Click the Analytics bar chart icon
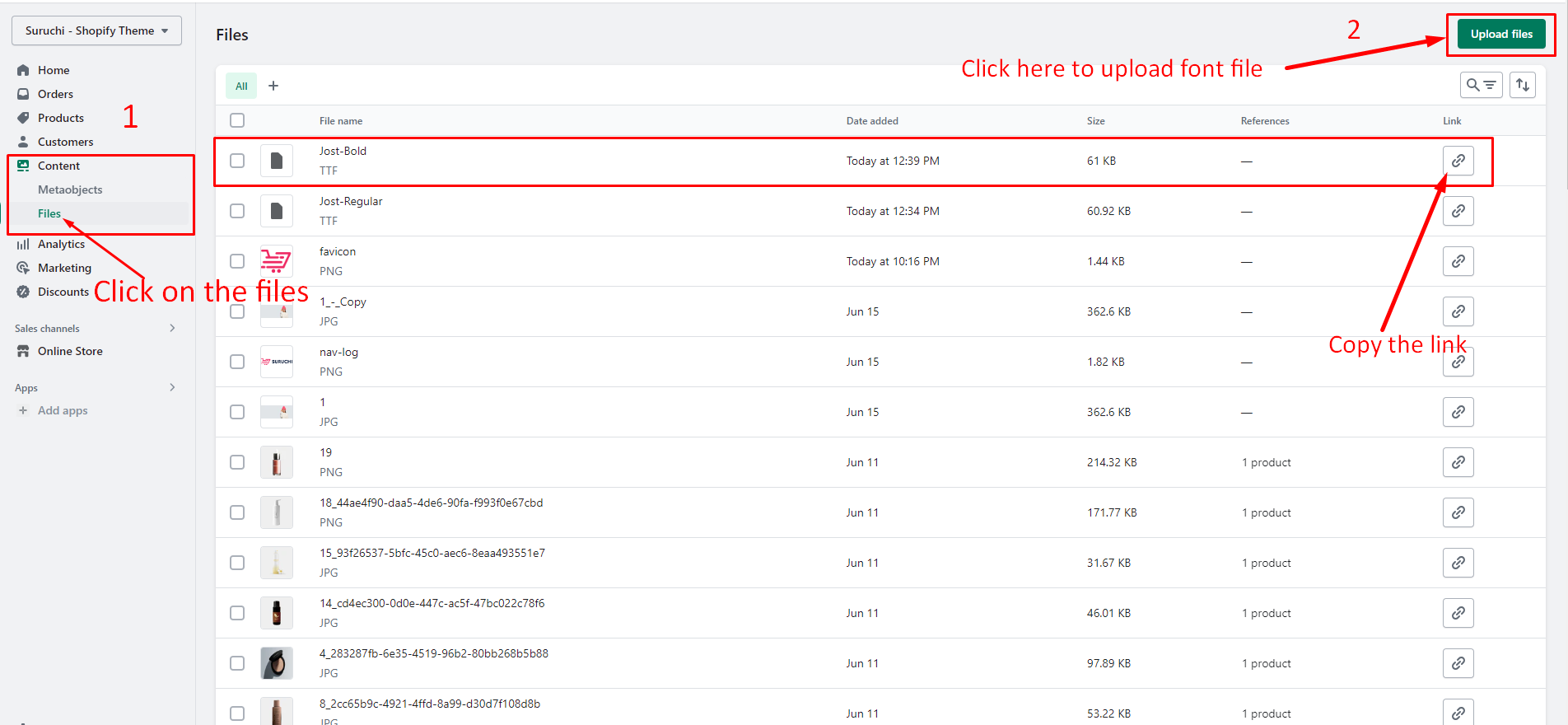The image size is (1568, 725). (x=23, y=244)
